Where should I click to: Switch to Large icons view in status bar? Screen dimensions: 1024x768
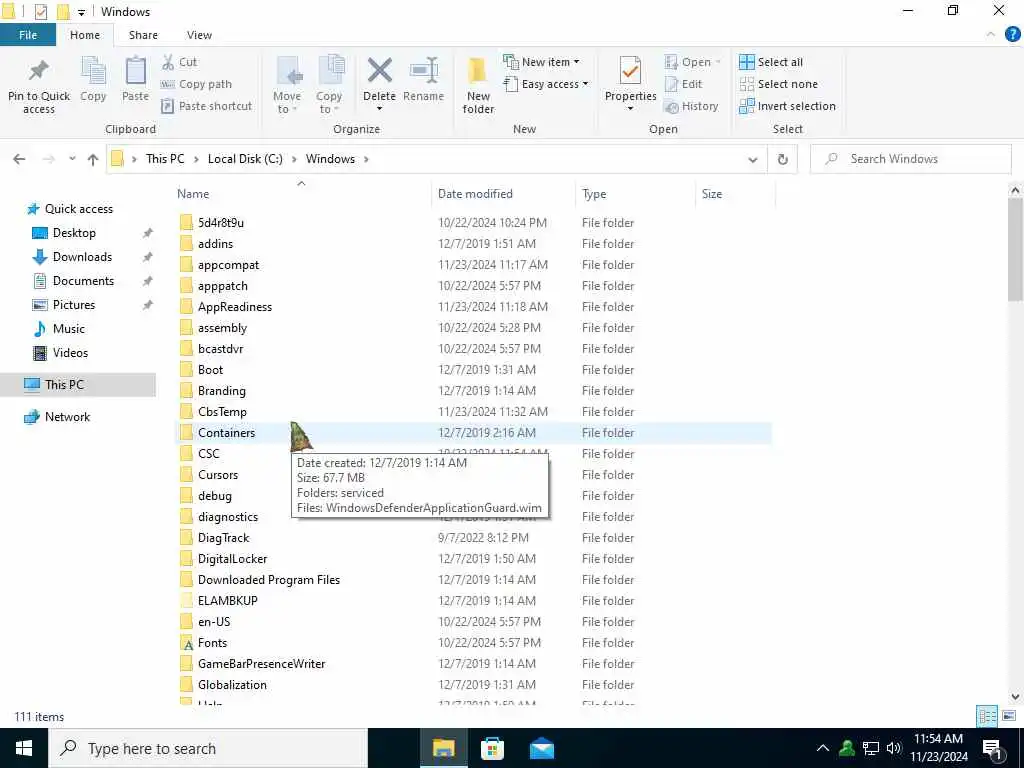[x=1008, y=716]
